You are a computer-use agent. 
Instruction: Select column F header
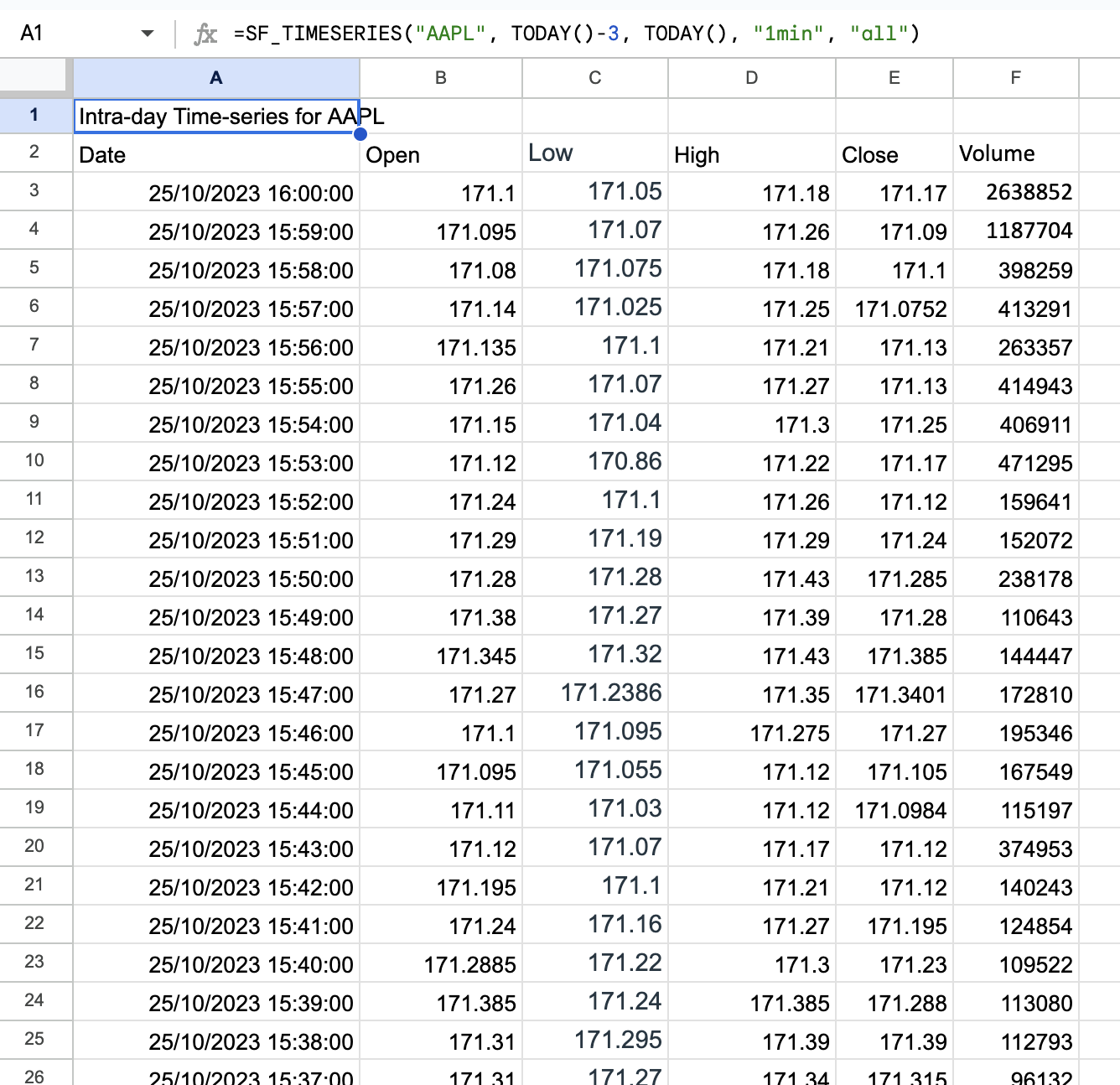pyautogui.click(x=1016, y=77)
